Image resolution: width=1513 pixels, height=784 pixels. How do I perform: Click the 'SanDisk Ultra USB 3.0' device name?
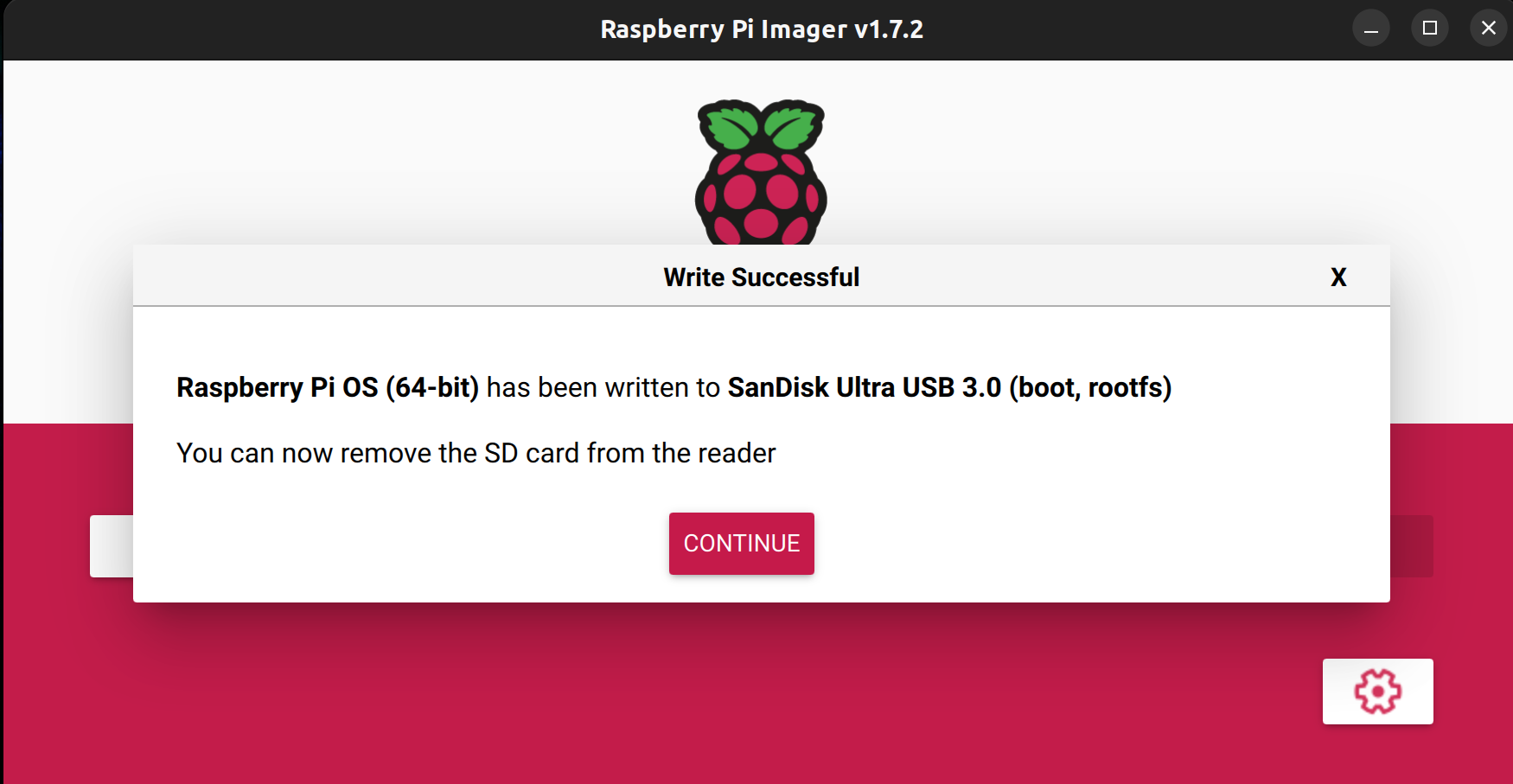coord(864,387)
